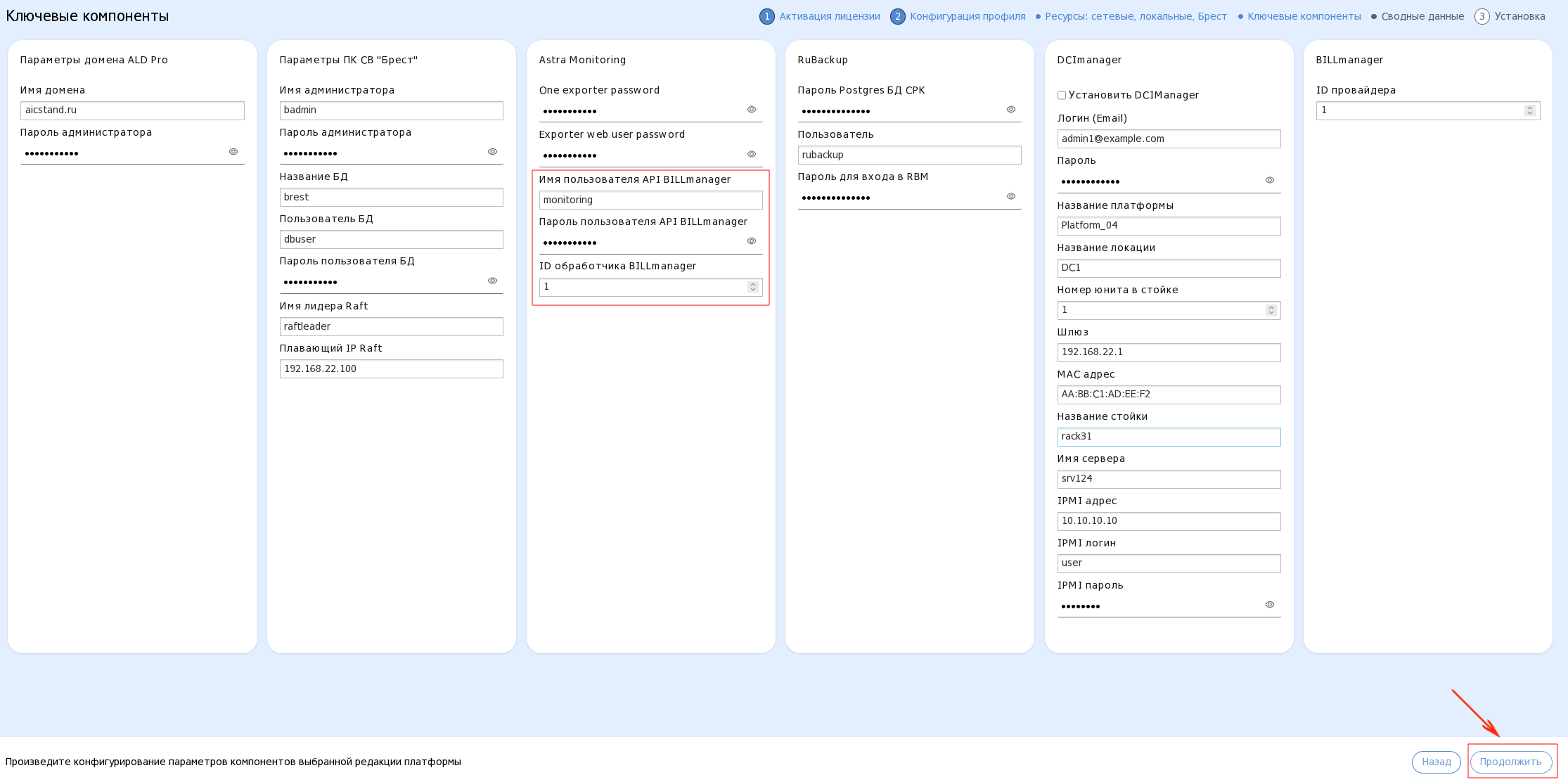Image resolution: width=1568 pixels, height=782 pixels.
Task: Edit IPMI логин field user
Action: (1169, 563)
